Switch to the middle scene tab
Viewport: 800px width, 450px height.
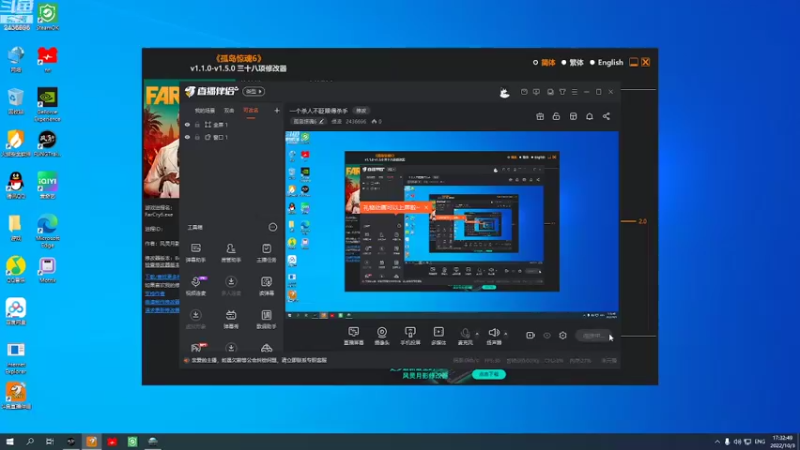[x=229, y=110]
